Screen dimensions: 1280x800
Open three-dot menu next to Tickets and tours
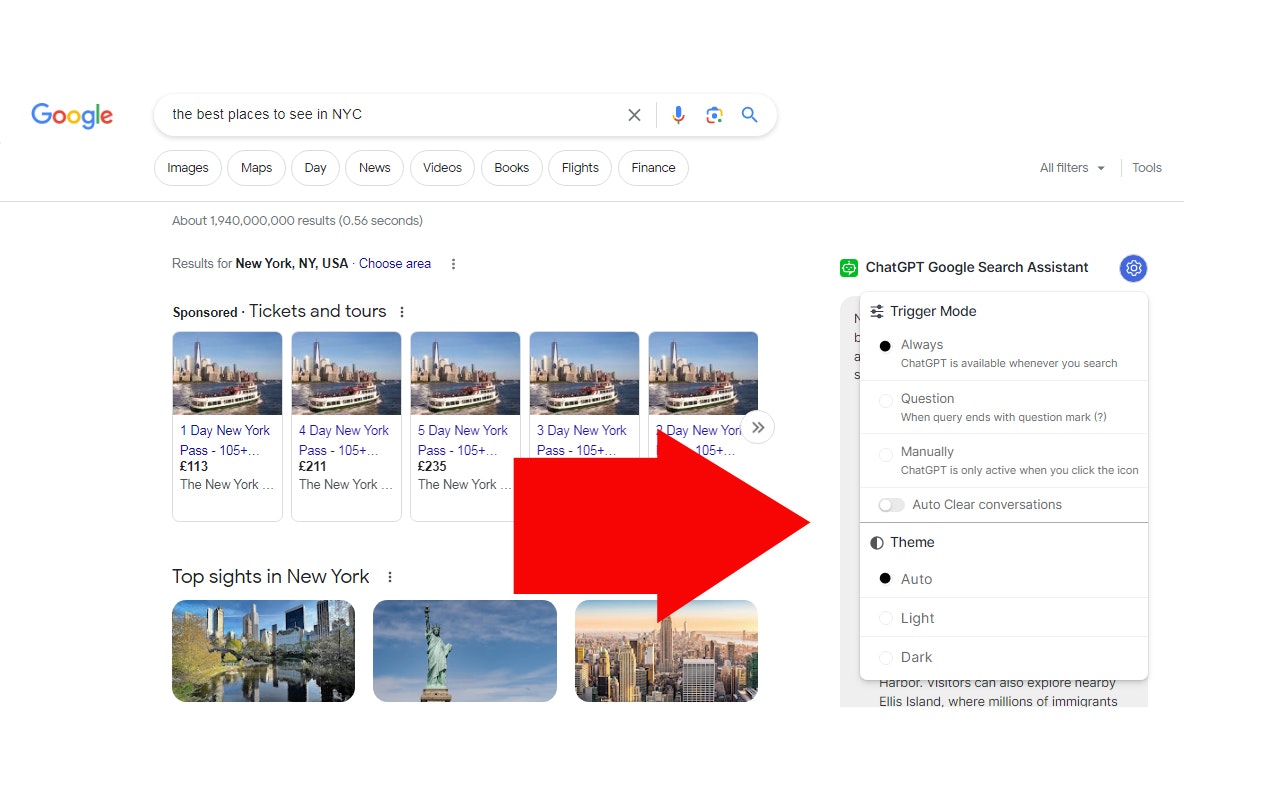pyautogui.click(x=402, y=312)
